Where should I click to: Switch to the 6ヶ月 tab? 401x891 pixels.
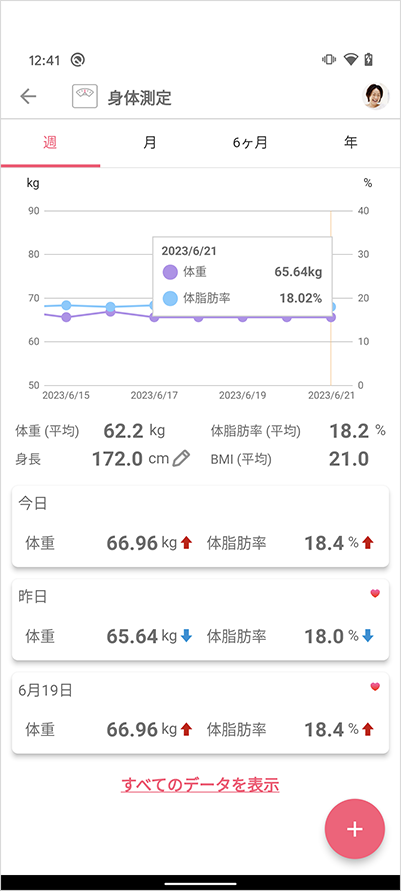250,143
